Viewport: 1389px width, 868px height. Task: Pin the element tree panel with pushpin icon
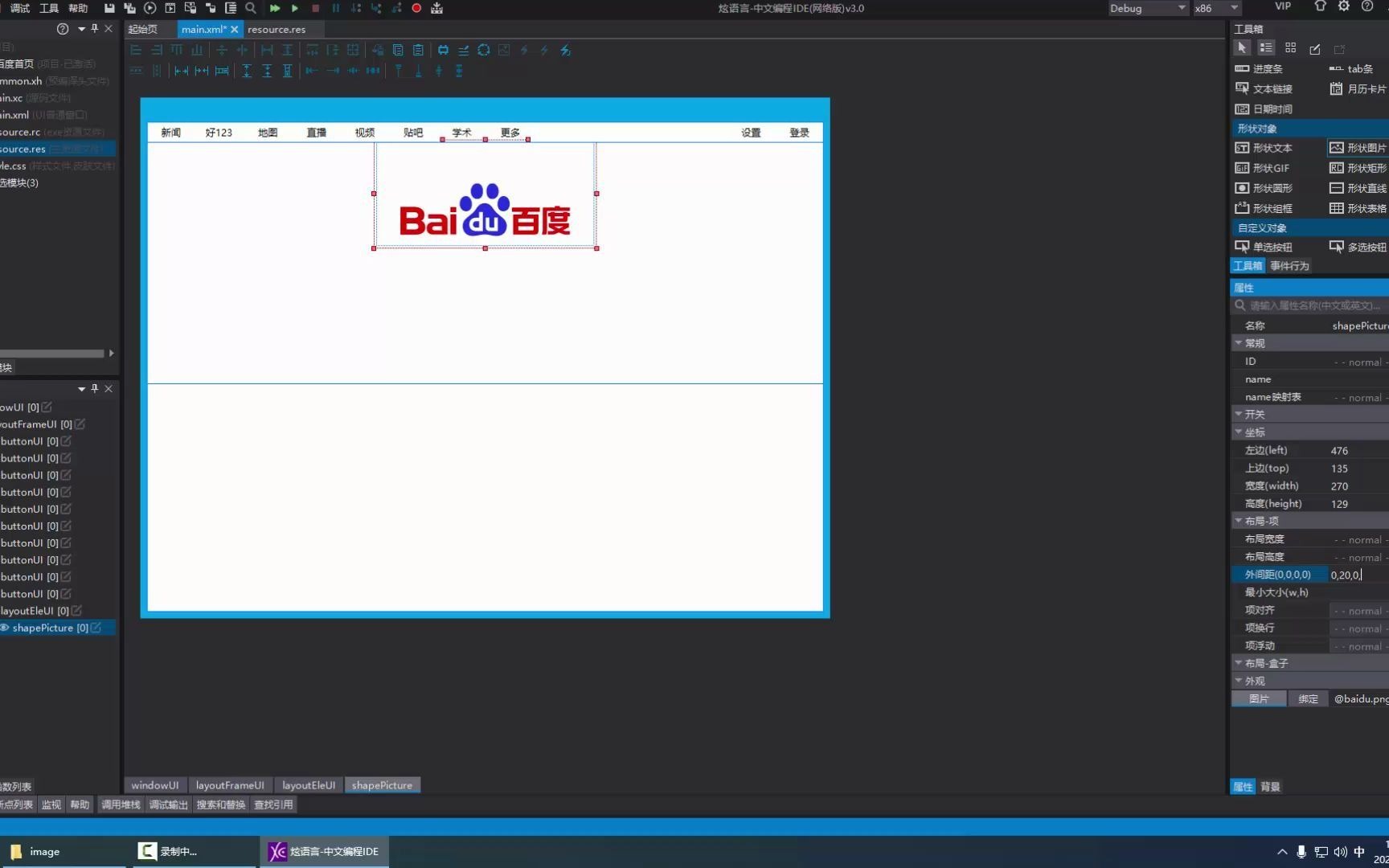tap(95, 389)
